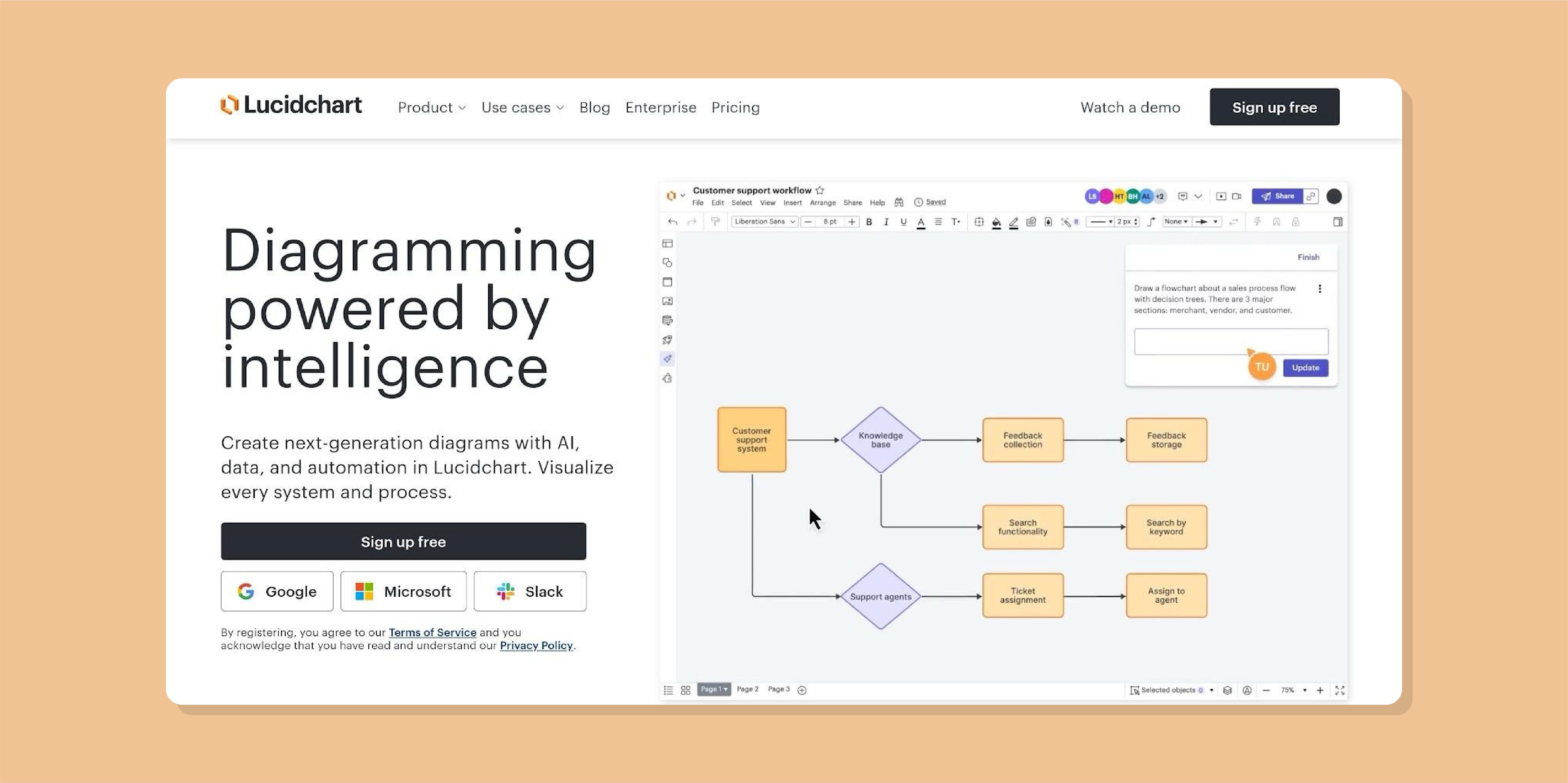Open the Edit menu
This screenshot has height=783, width=1568.
click(718, 203)
